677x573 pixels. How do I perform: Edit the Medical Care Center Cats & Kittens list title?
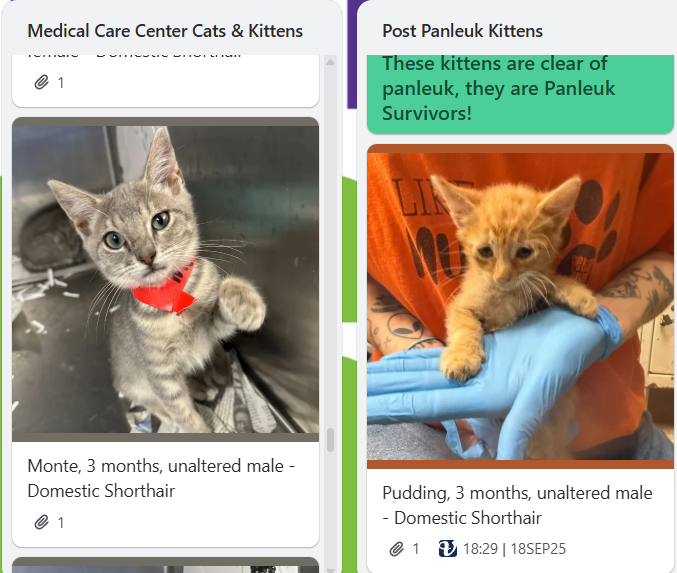point(165,31)
